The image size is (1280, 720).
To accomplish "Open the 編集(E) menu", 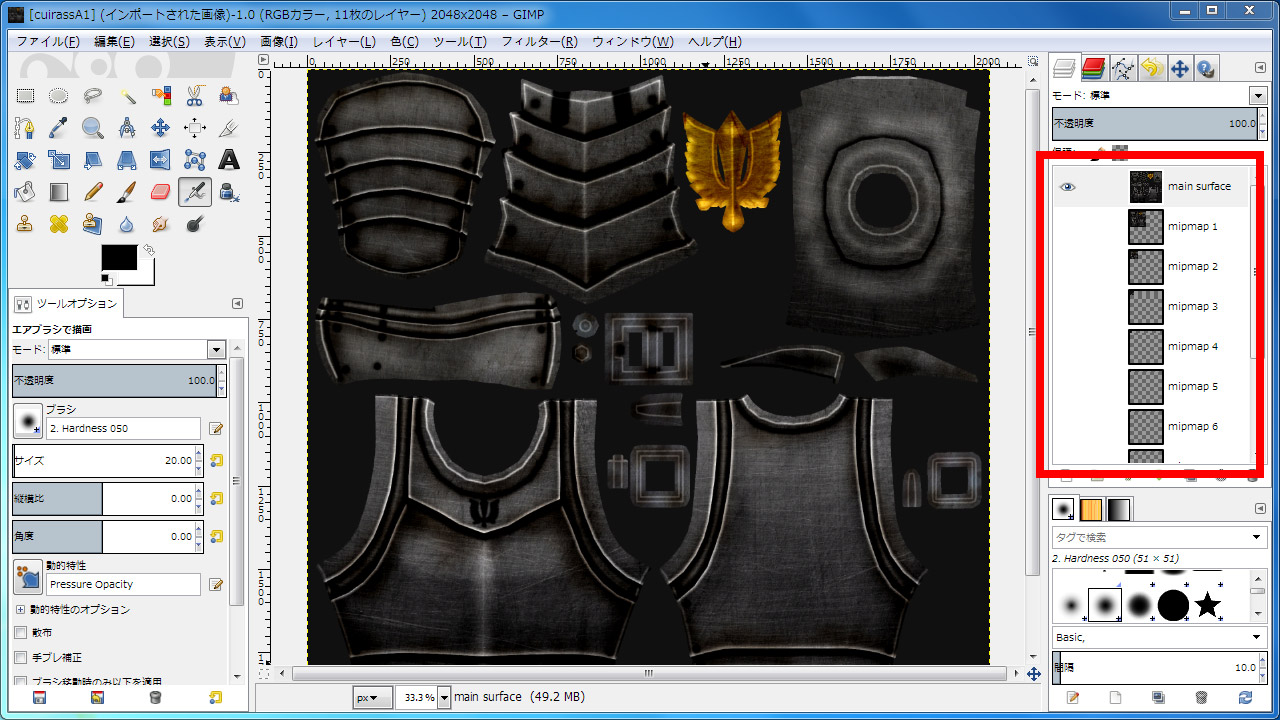I will coord(114,42).
